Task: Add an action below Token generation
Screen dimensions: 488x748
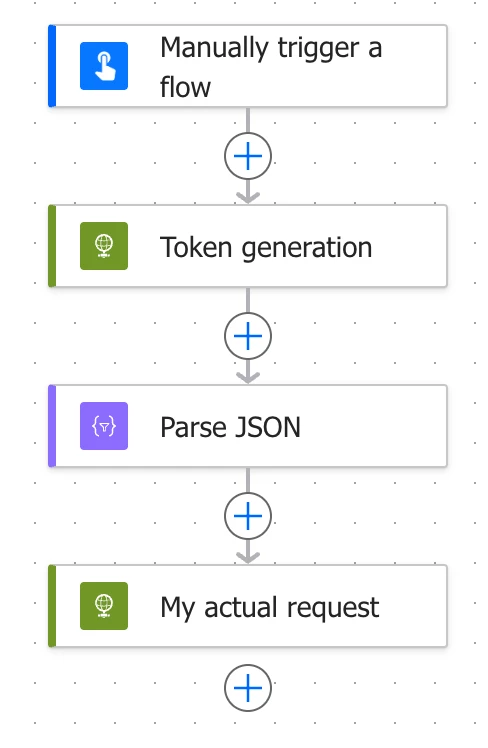Action: 248,336
